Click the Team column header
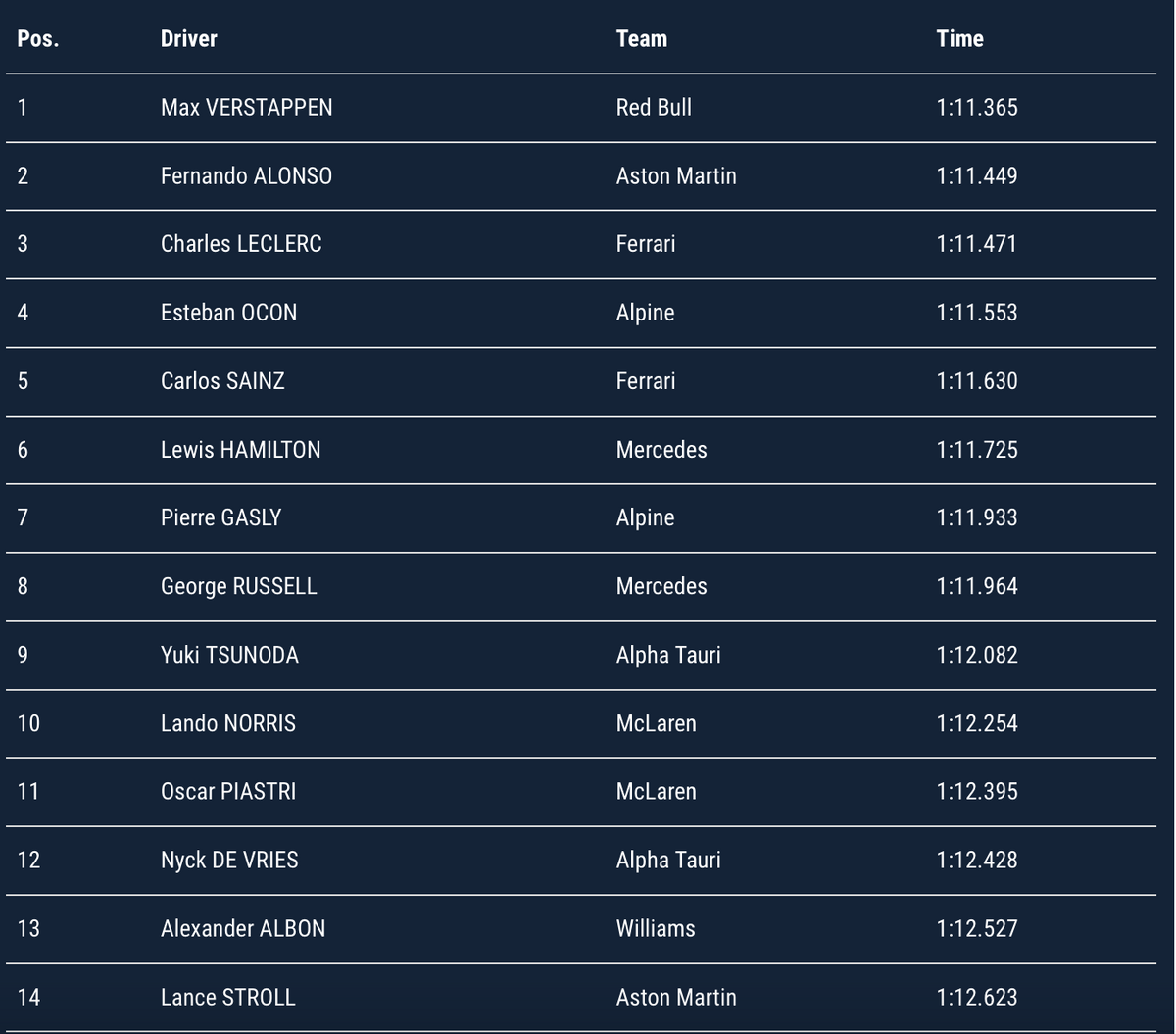The width and height of the screenshot is (1176, 1034). [642, 39]
